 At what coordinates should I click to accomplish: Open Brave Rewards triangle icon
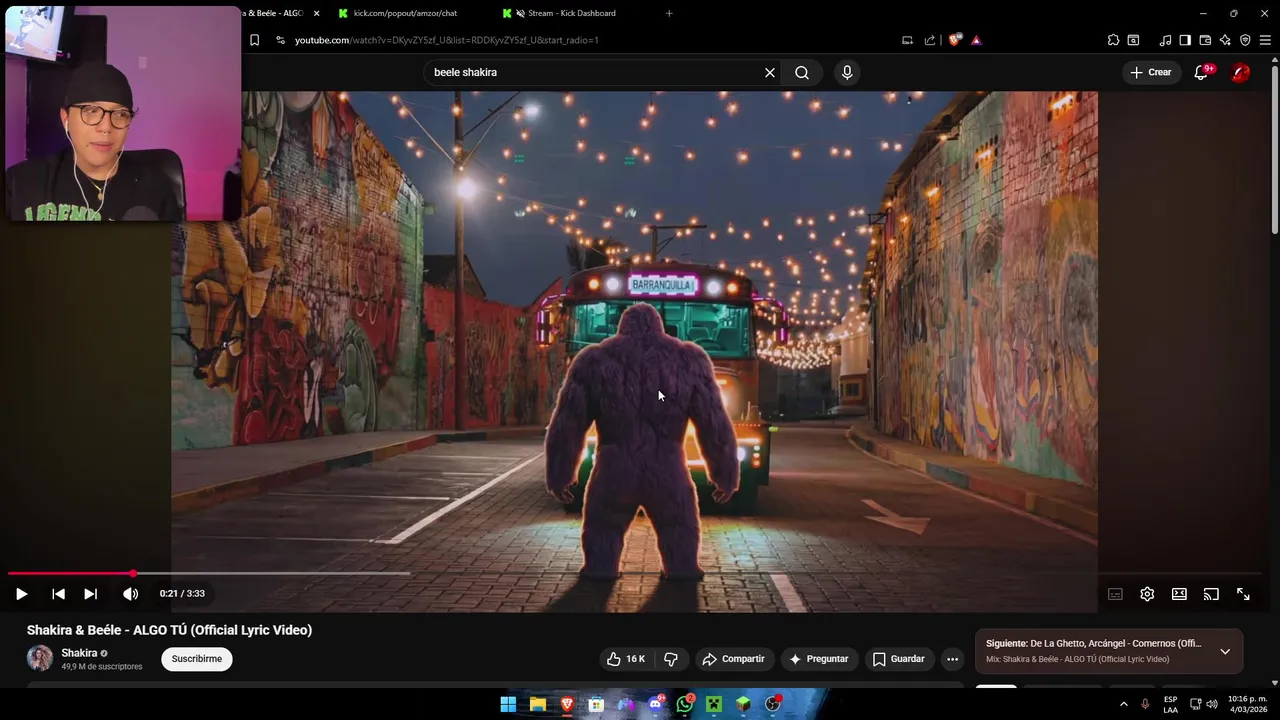click(x=976, y=40)
